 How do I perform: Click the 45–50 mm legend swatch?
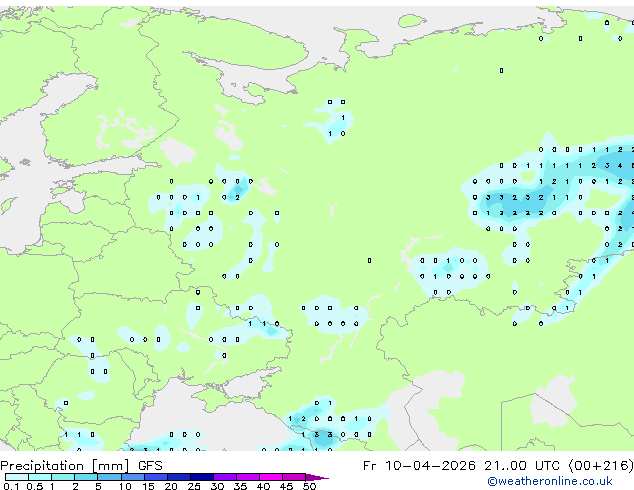point(294,477)
